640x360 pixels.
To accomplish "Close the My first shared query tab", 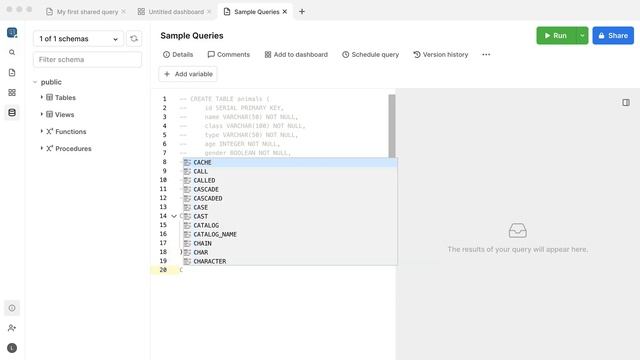I will [x=124, y=12].
